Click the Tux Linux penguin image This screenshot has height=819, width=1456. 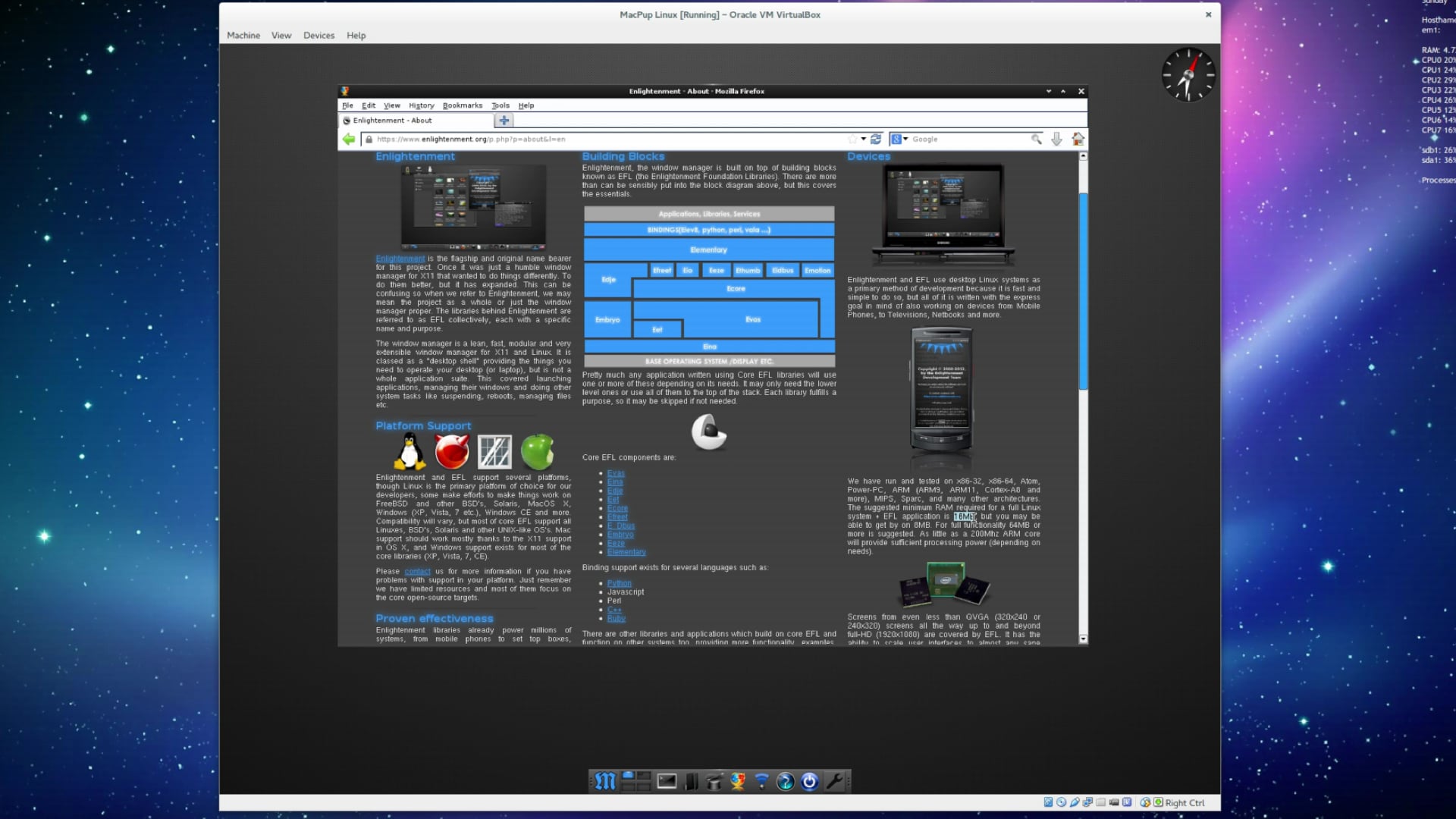pos(409,452)
